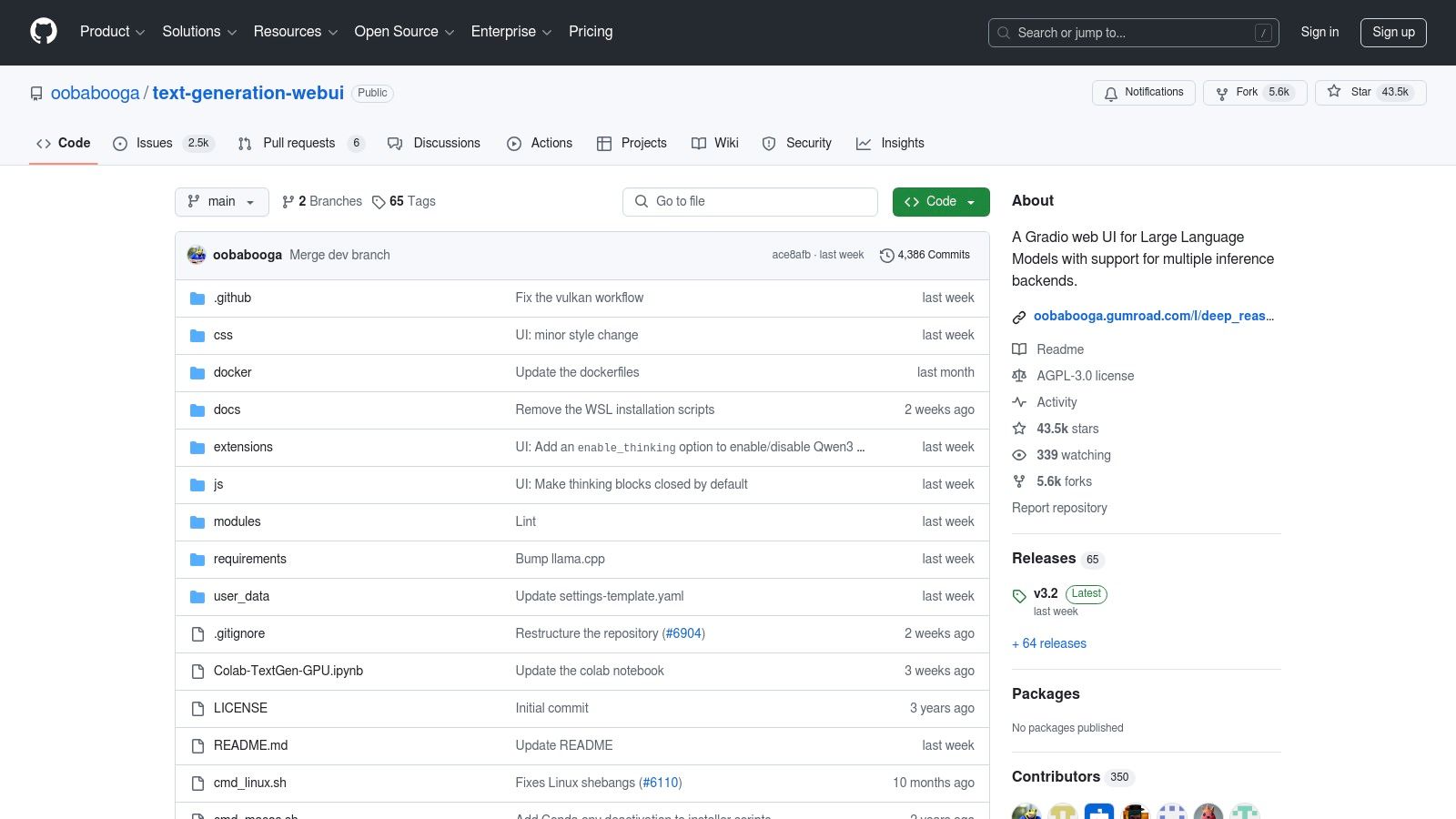
Task: Open the main branch selector dropdown
Action: (x=222, y=202)
